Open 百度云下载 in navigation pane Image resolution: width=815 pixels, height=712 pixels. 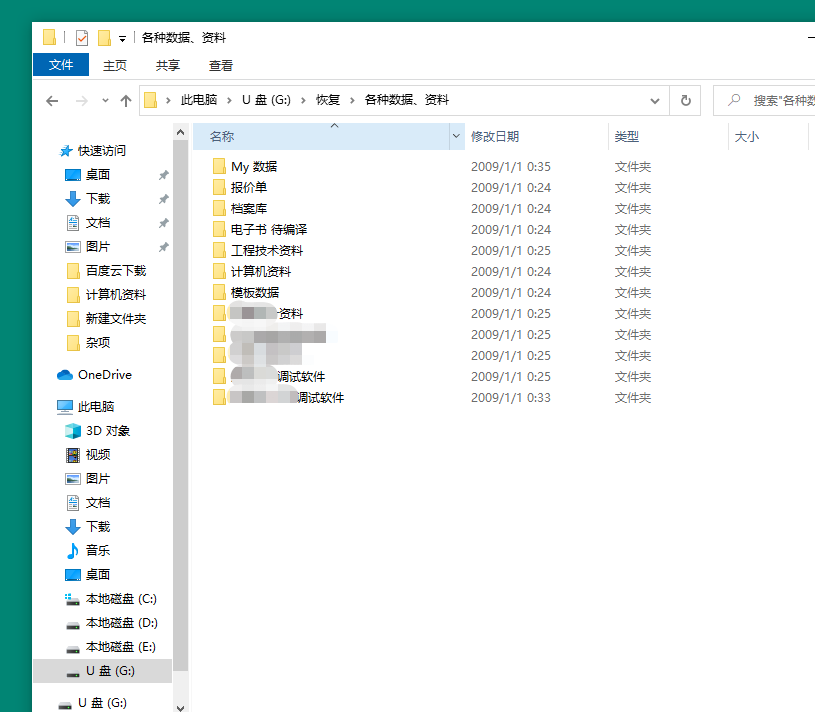click(116, 271)
